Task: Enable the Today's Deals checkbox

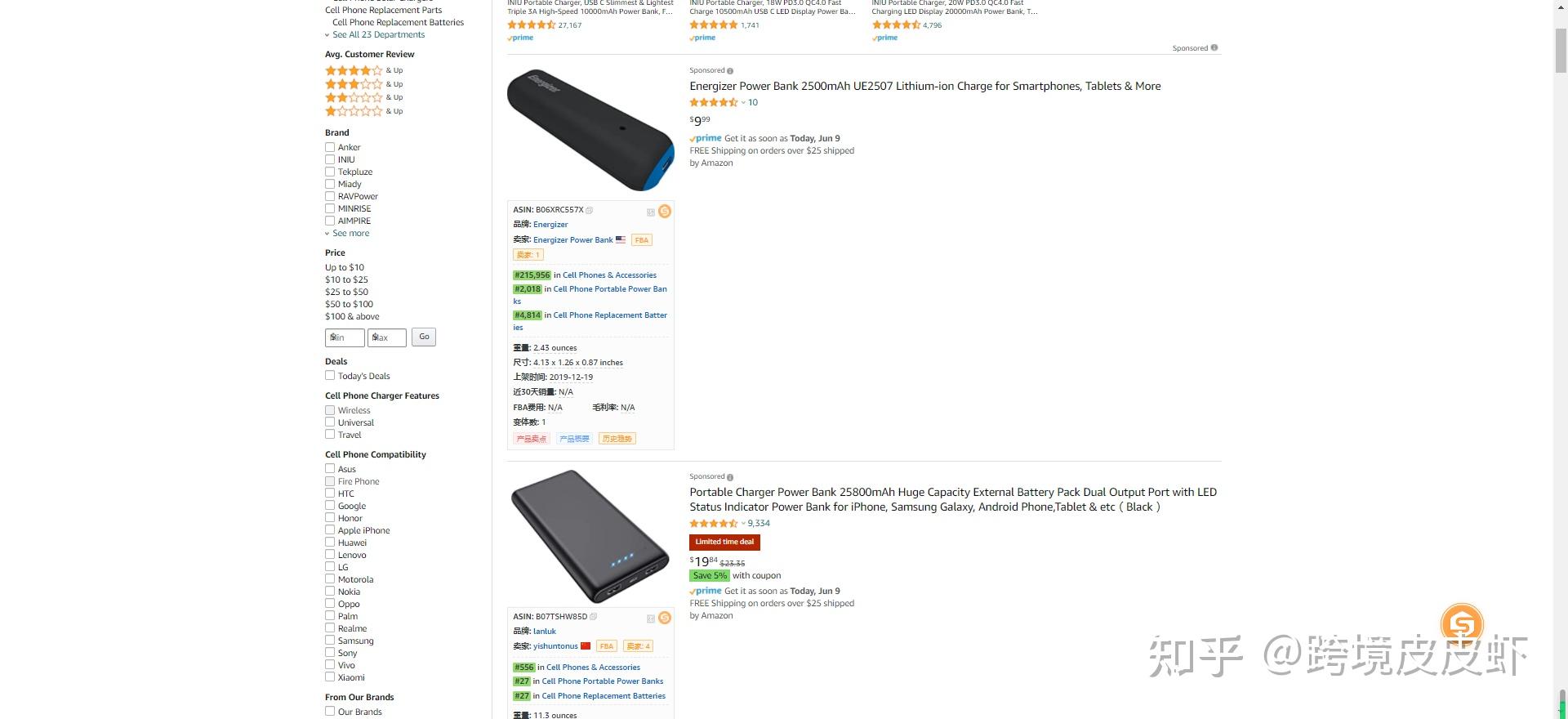Action: coord(330,376)
